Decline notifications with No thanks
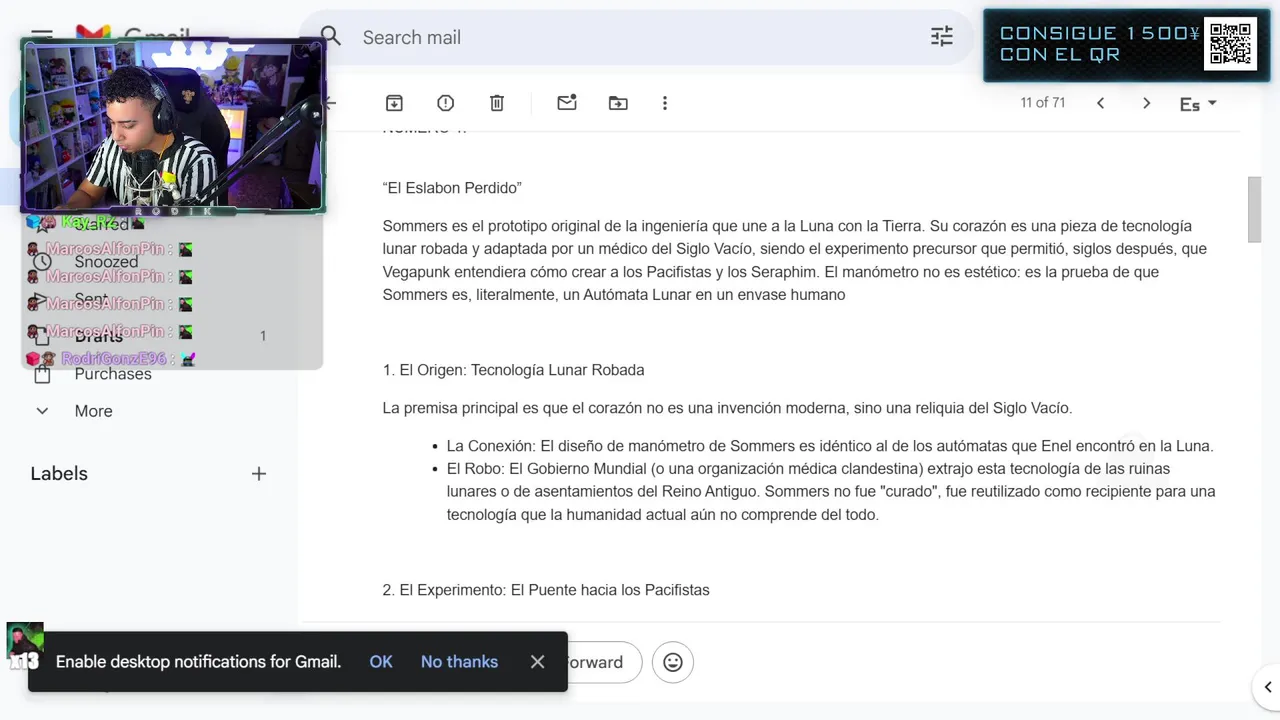The height and width of the screenshot is (720, 1280). coord(459,662)
